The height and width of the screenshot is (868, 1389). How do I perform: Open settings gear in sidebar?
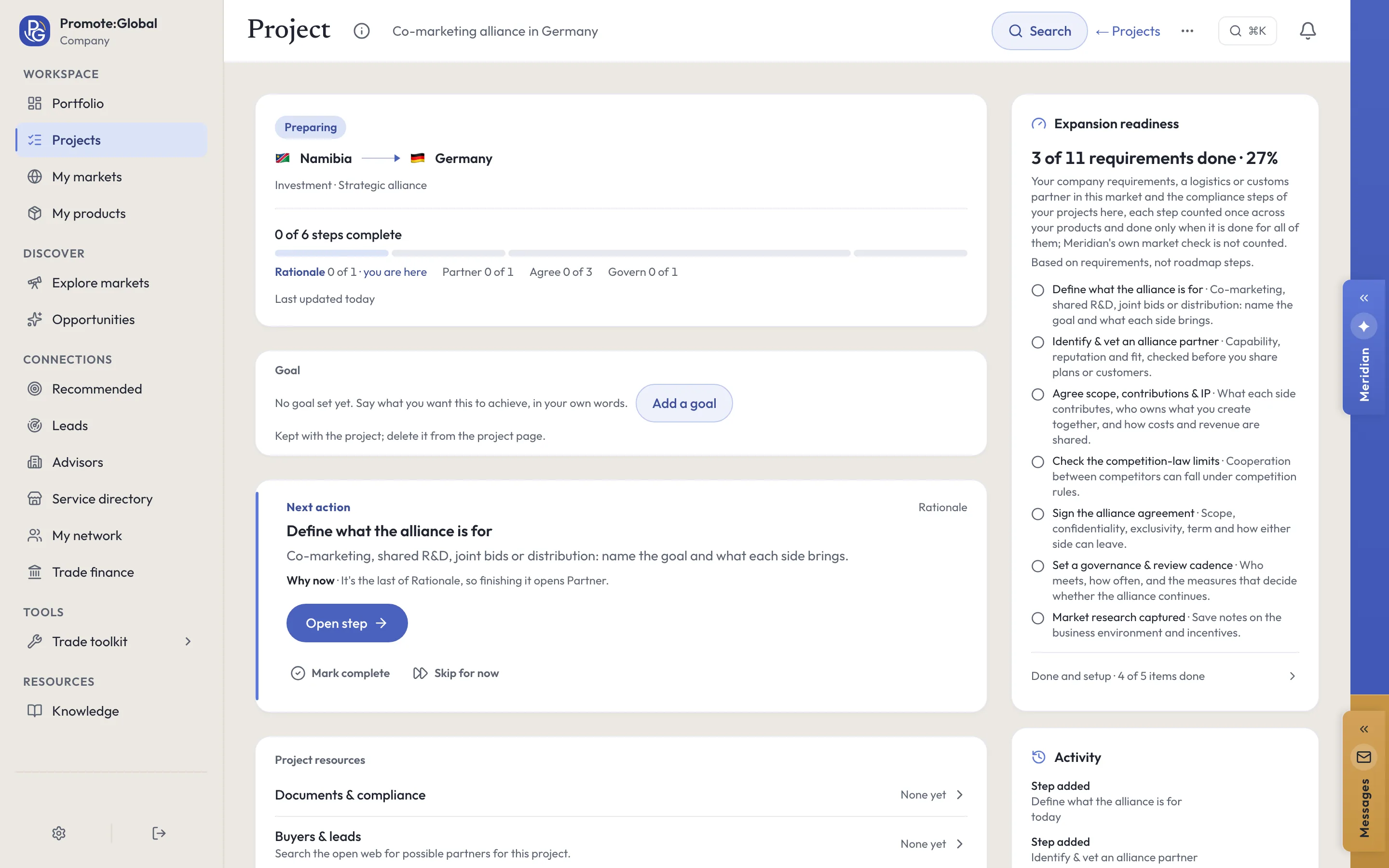[58, 833]
